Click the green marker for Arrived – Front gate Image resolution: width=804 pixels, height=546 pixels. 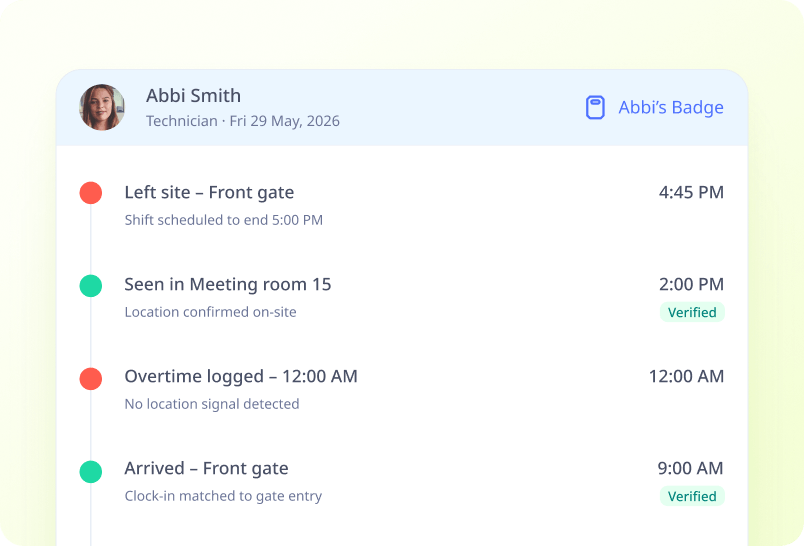pyautogui.click(x=91, y=471)
